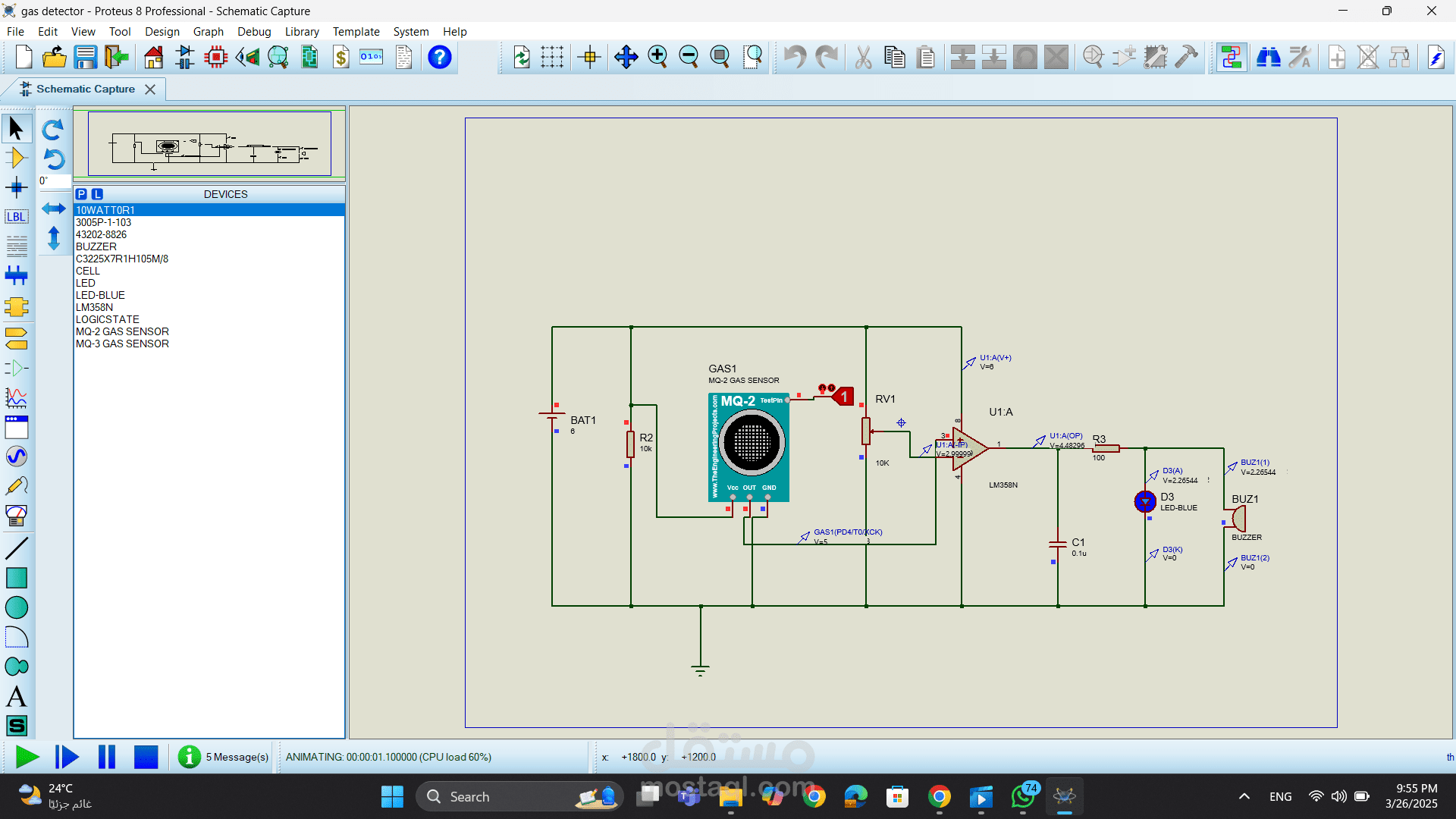Click the Rotate Clockwise icon

(53, 130)
